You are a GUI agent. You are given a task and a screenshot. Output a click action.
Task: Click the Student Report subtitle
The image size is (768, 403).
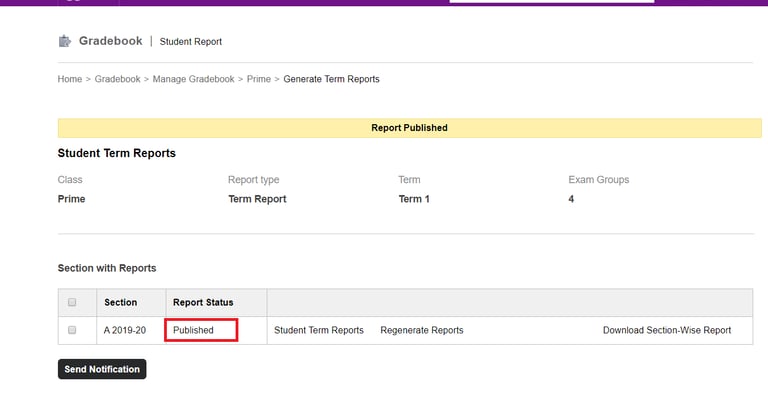point(191,42)
